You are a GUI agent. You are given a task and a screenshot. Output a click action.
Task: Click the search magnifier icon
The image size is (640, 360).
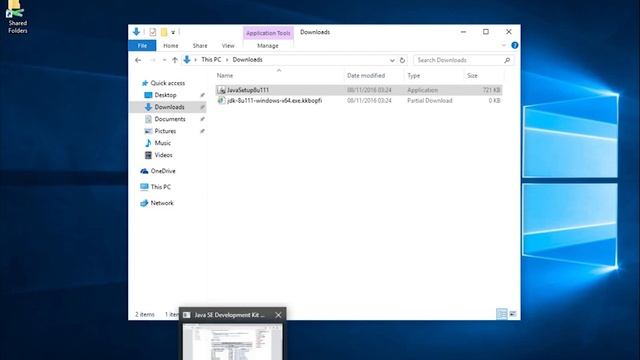(x=507, y=60)
